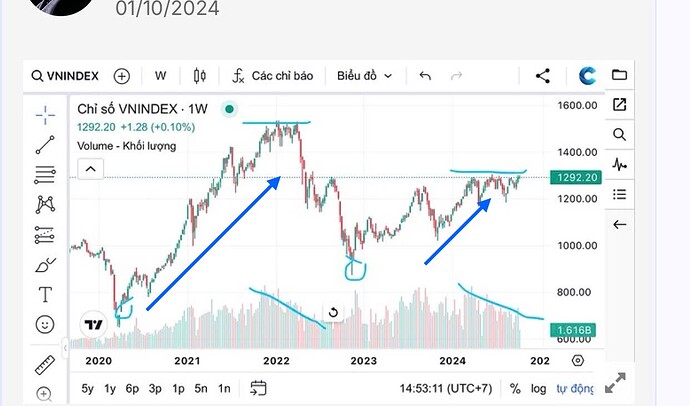
Task: Toggle the log scale mode
Action: (x=538, y=388)
